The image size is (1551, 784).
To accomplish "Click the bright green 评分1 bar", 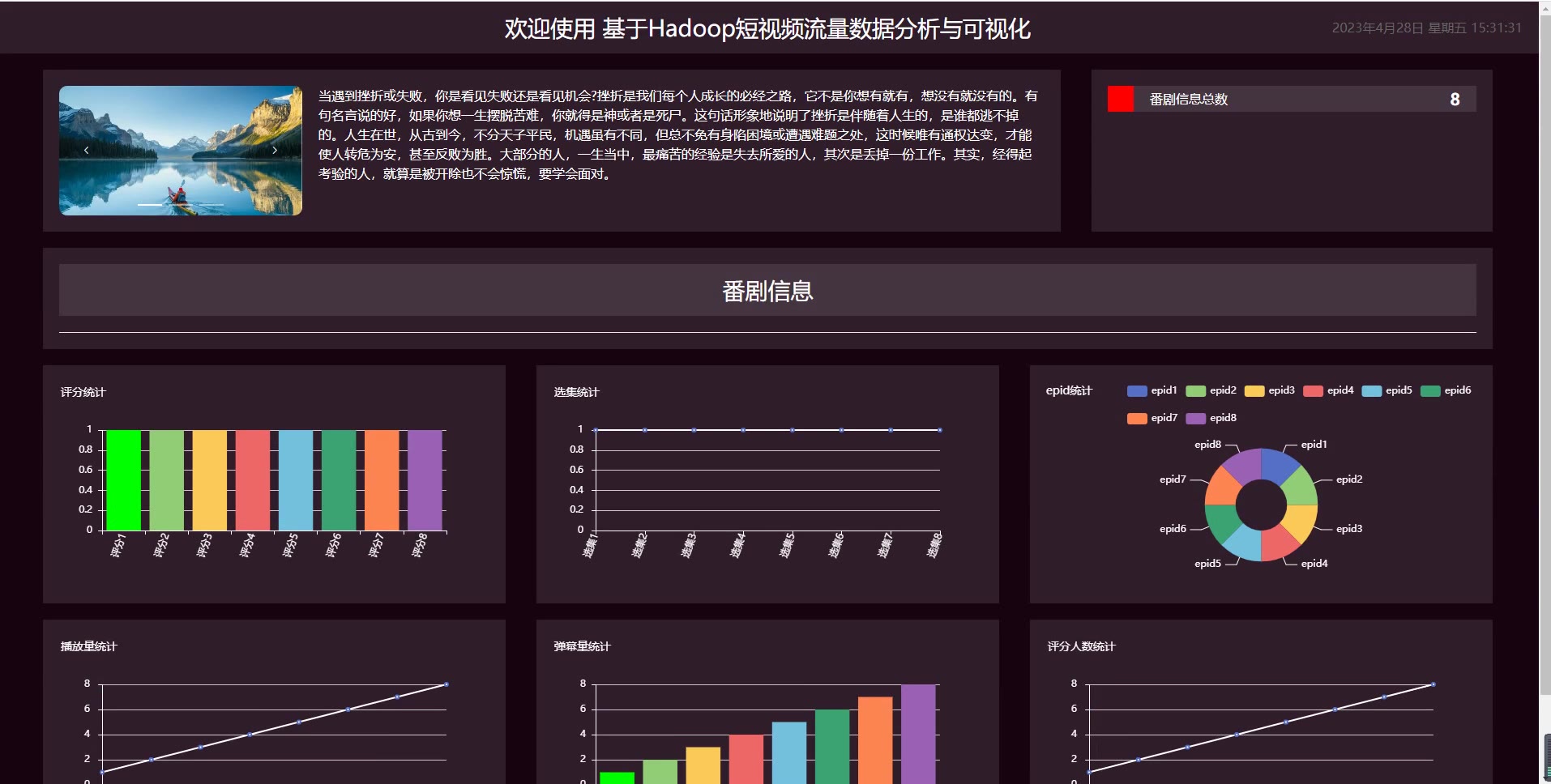I will (123, 480).
